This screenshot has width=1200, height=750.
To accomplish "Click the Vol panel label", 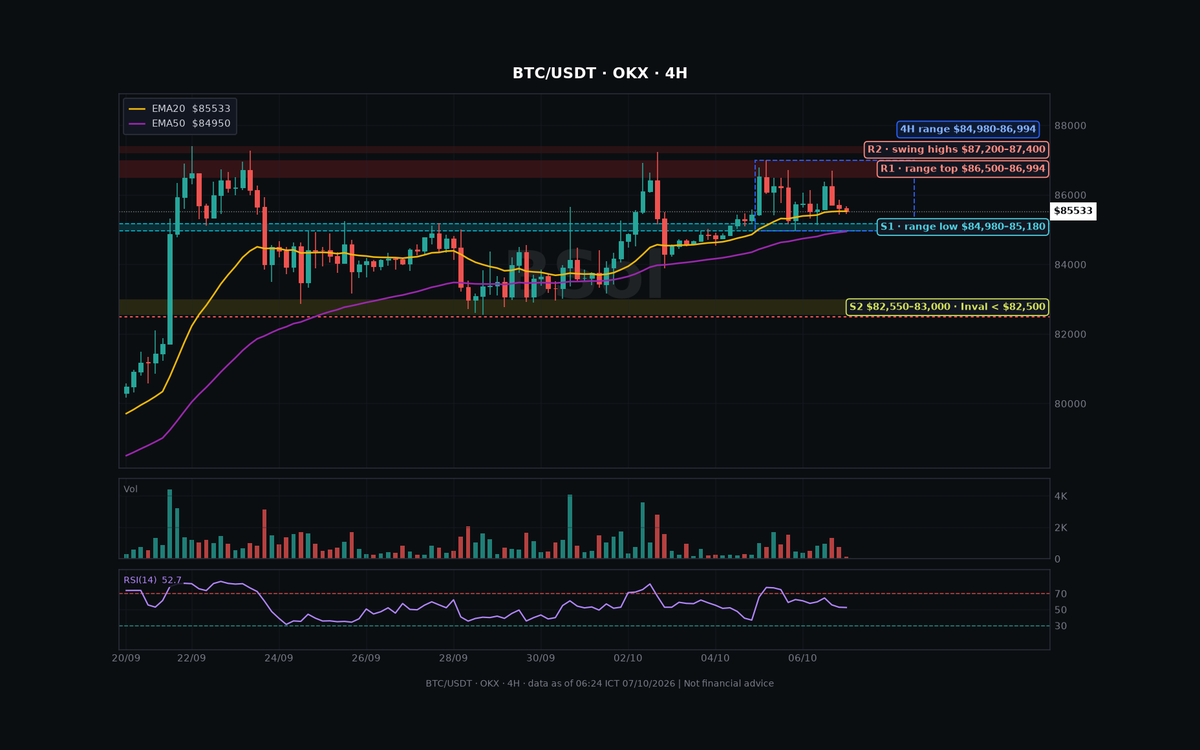I will (130, 489).
